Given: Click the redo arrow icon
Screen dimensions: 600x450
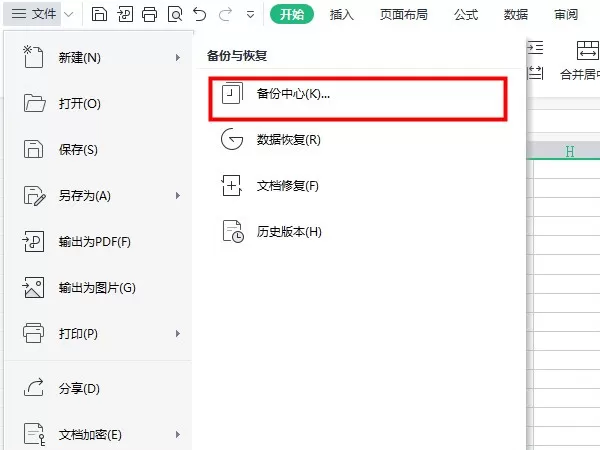Looking at the screenshot, I should (x=225, y=15).
